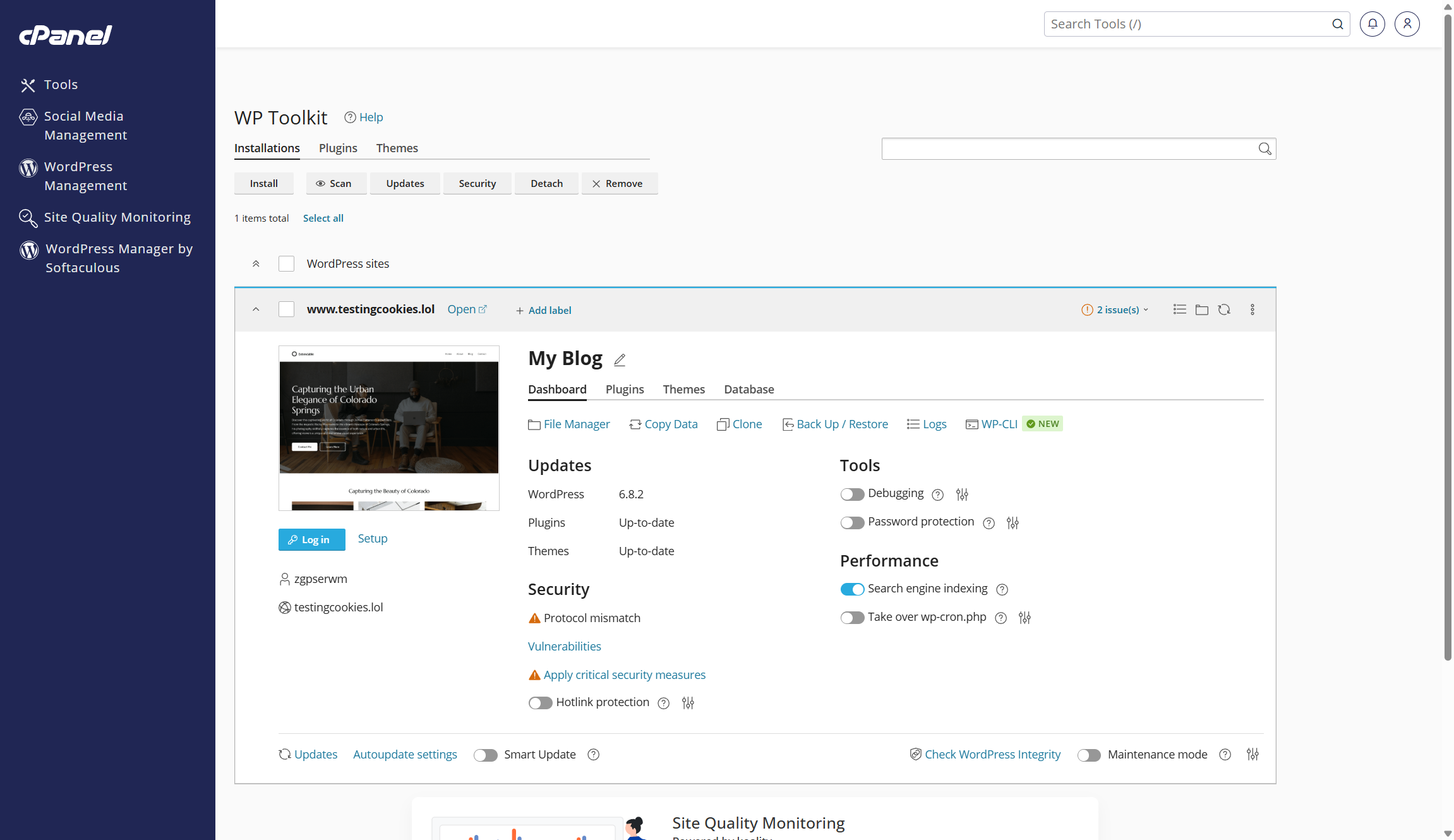Collapse the www.testingcookies.lol site panel
The width and height of the screenshot is (1454, 840).
(256, 309)
